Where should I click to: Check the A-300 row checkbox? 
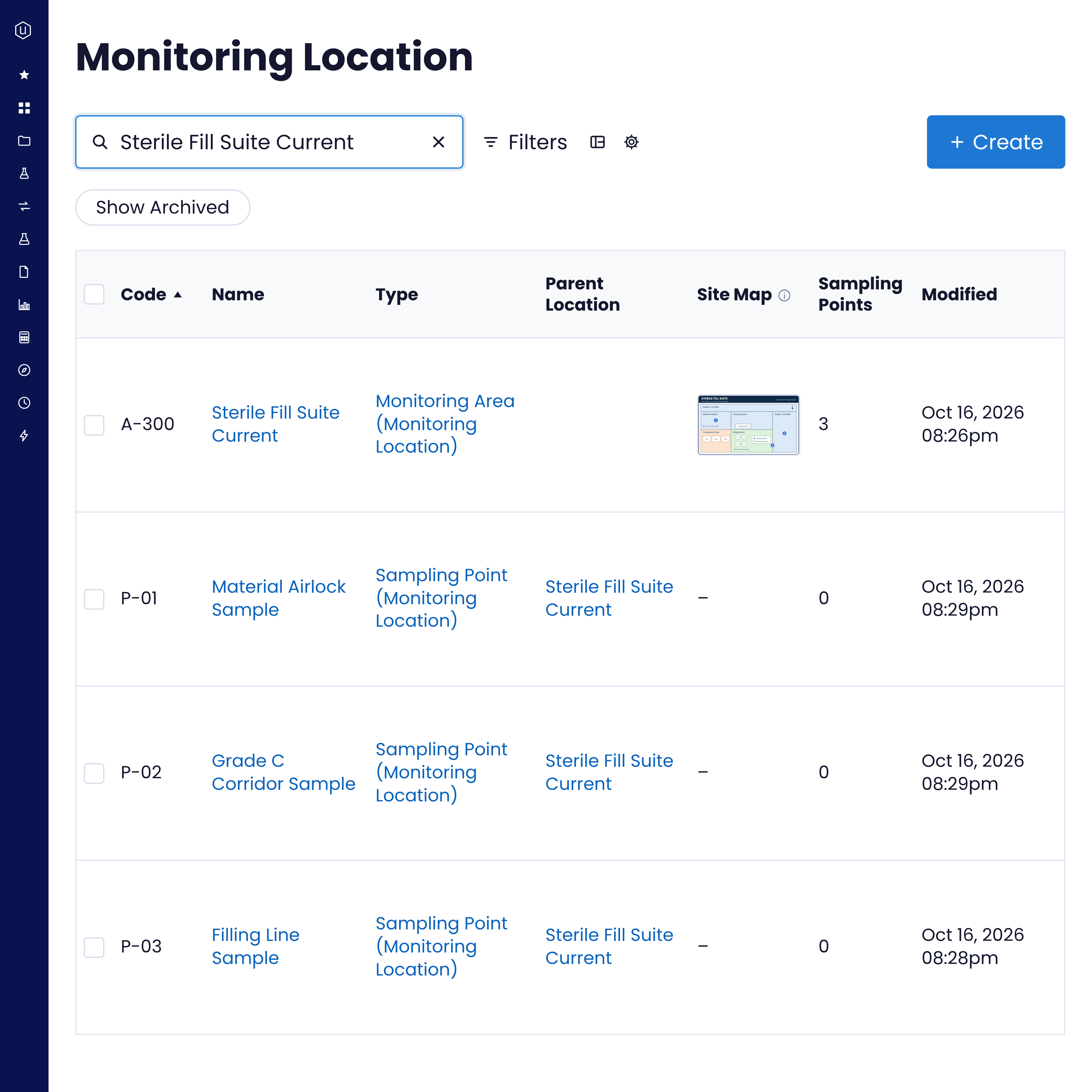(94, 425)
